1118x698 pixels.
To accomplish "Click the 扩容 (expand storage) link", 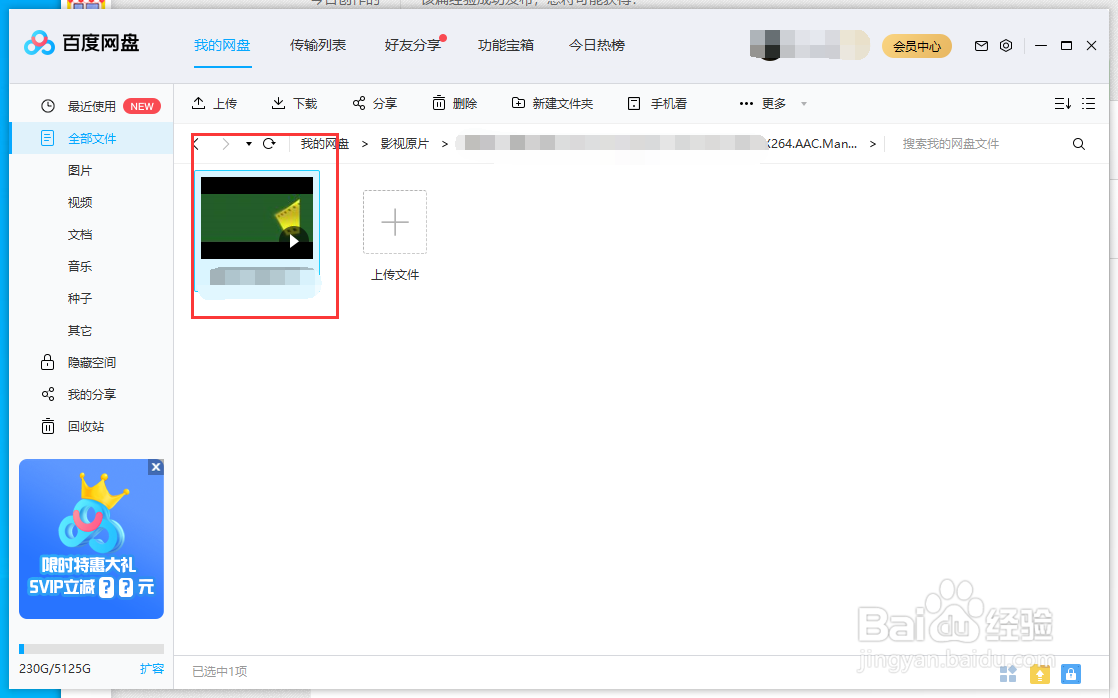I will [x=152, y=668].
